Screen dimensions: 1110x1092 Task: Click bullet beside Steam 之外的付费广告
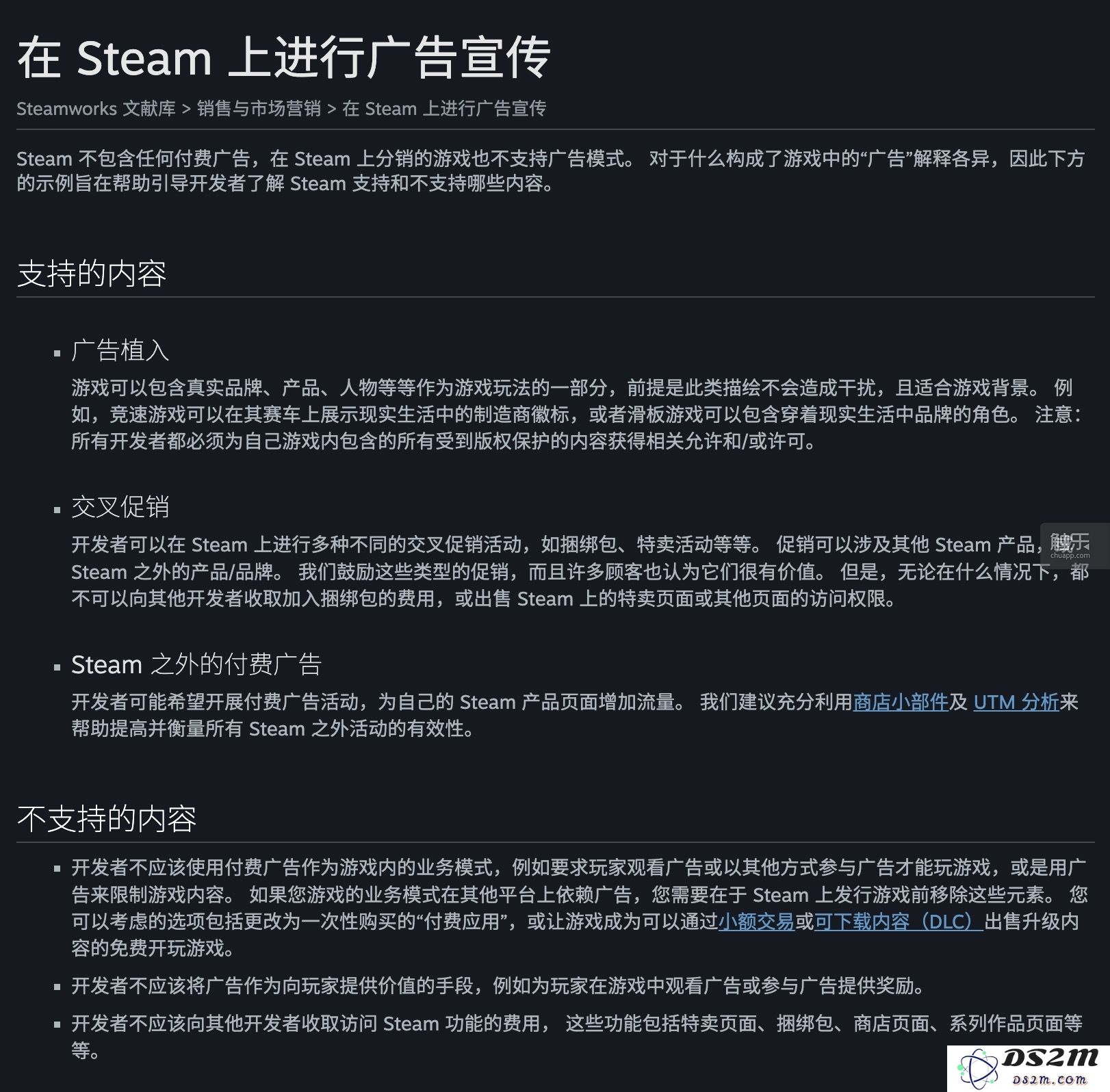coord(57,667)
